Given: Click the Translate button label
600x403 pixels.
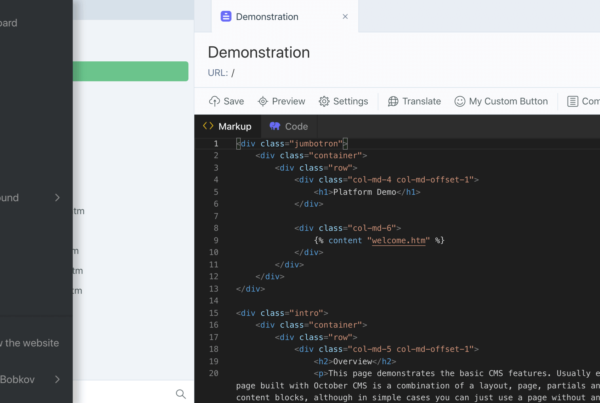Looking at the screenshot, I should [422, 101].
